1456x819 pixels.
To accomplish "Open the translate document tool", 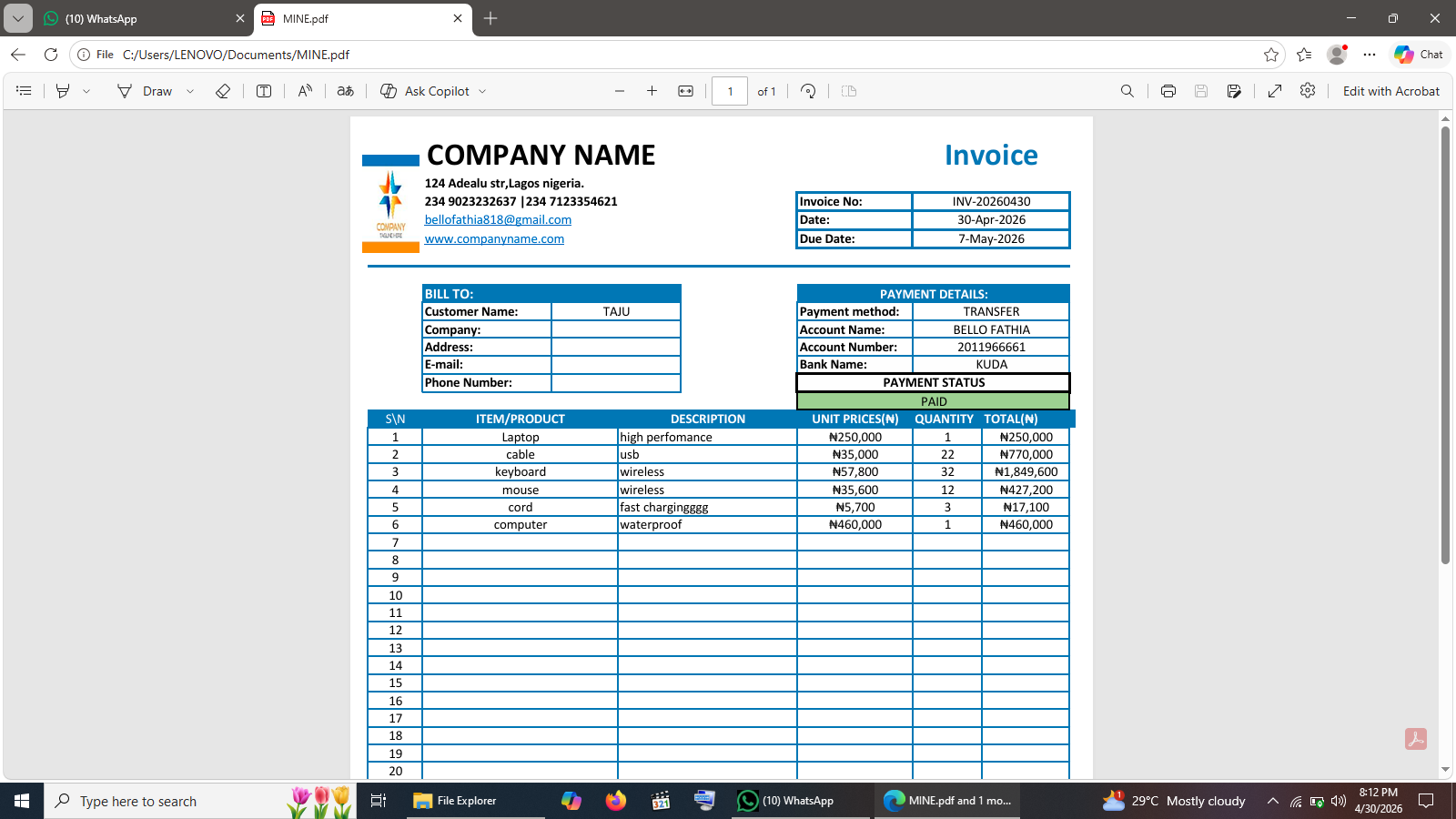I will pos(346,91).
